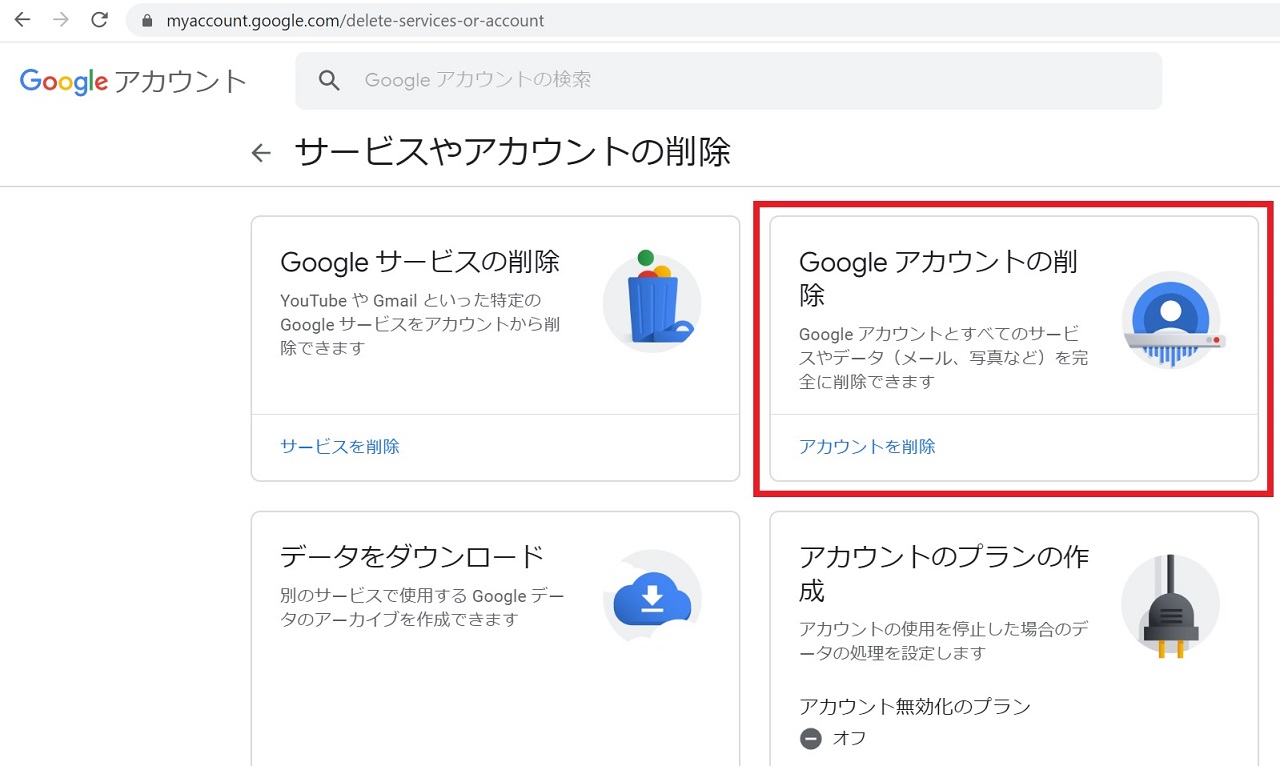
Task: Open the アカウントを削除 link
Action: coord(867,447)
